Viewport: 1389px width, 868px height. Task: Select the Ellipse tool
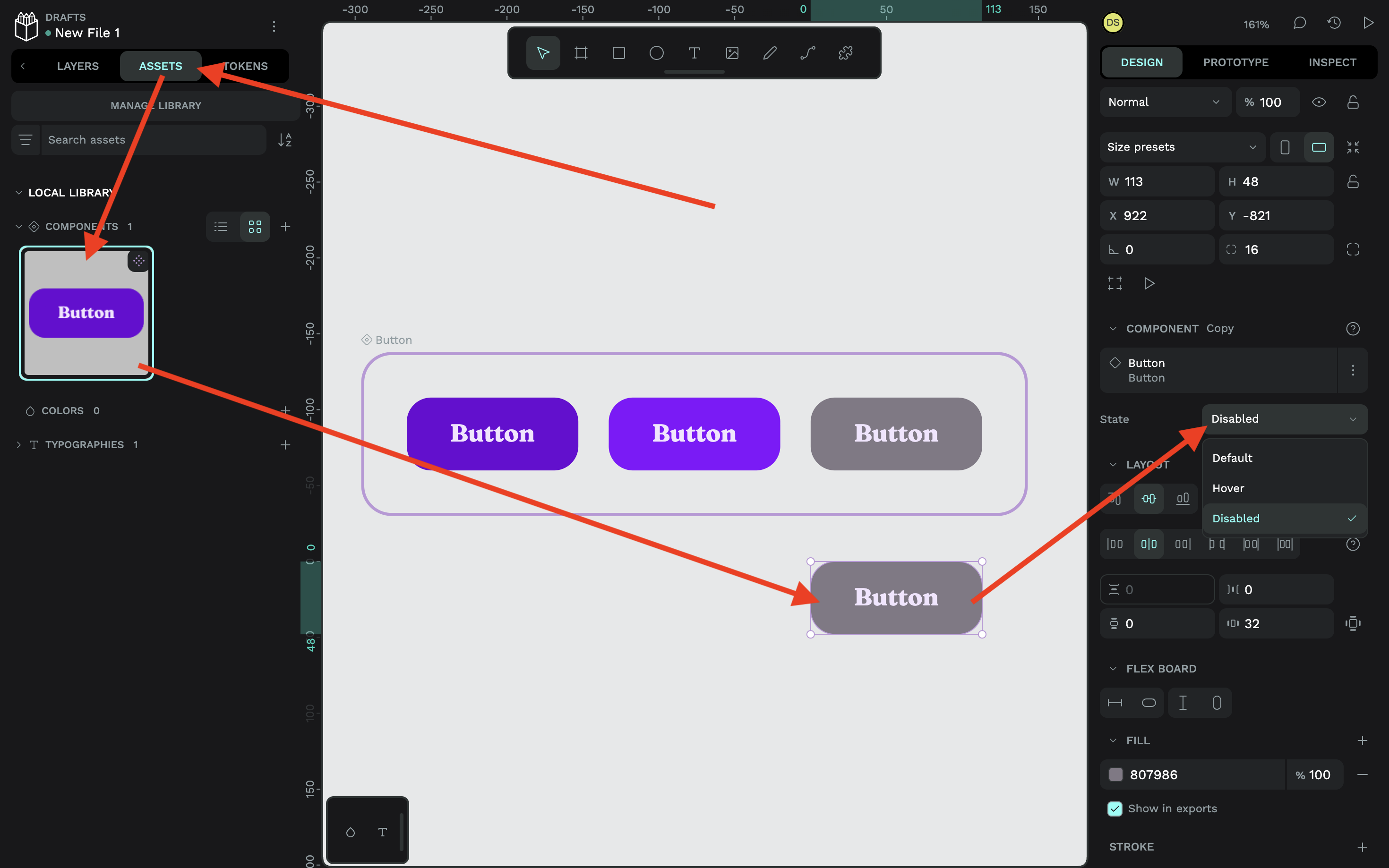[x=656, y=52]
